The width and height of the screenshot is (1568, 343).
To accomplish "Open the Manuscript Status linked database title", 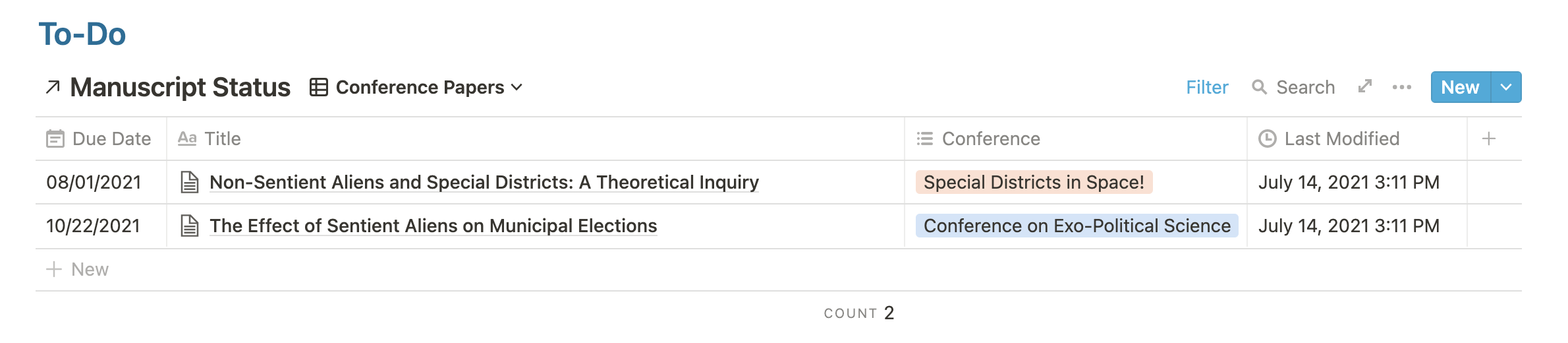I will tap(180, 87).
